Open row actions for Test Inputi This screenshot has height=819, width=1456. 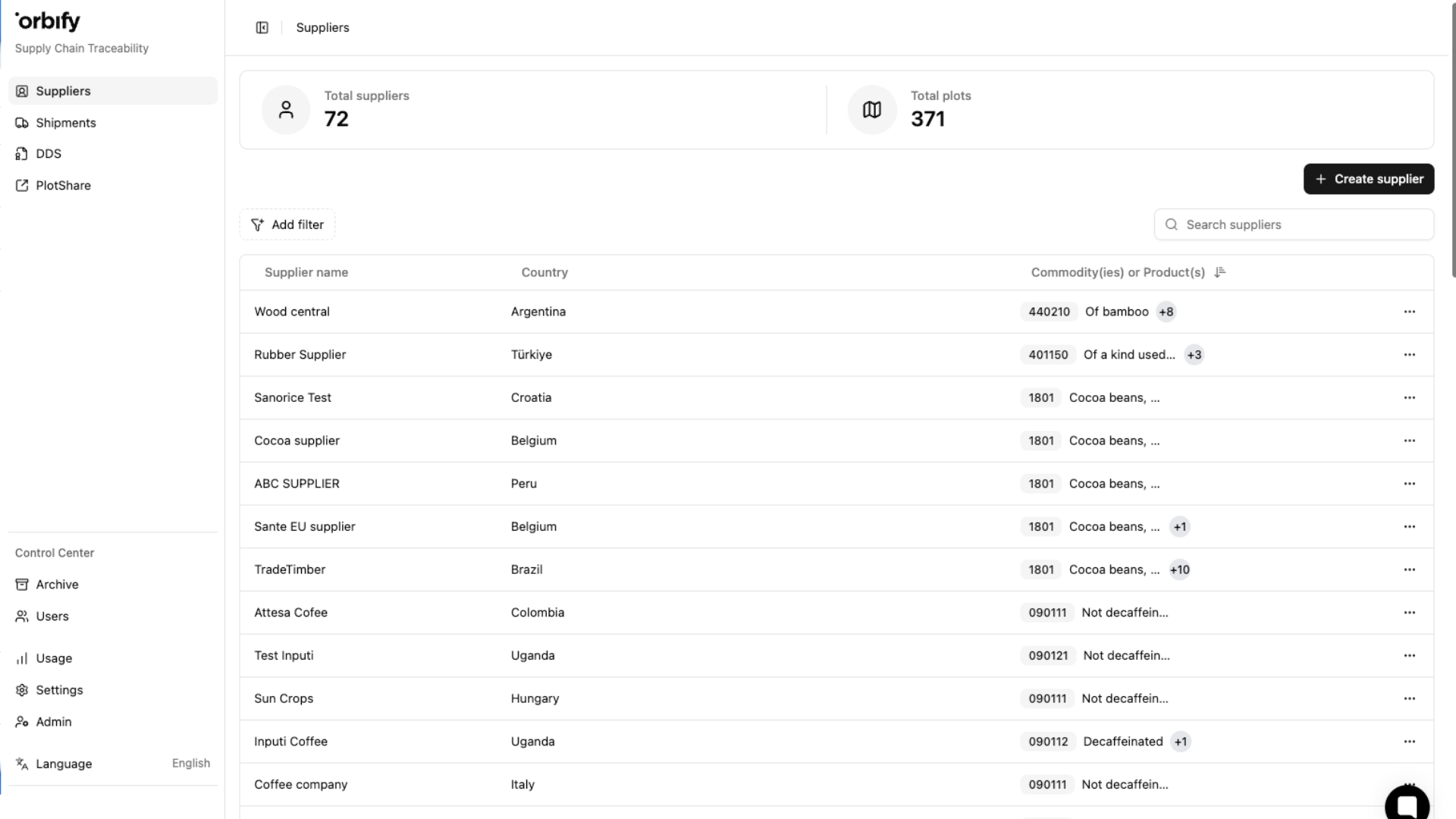[1409, 655]
